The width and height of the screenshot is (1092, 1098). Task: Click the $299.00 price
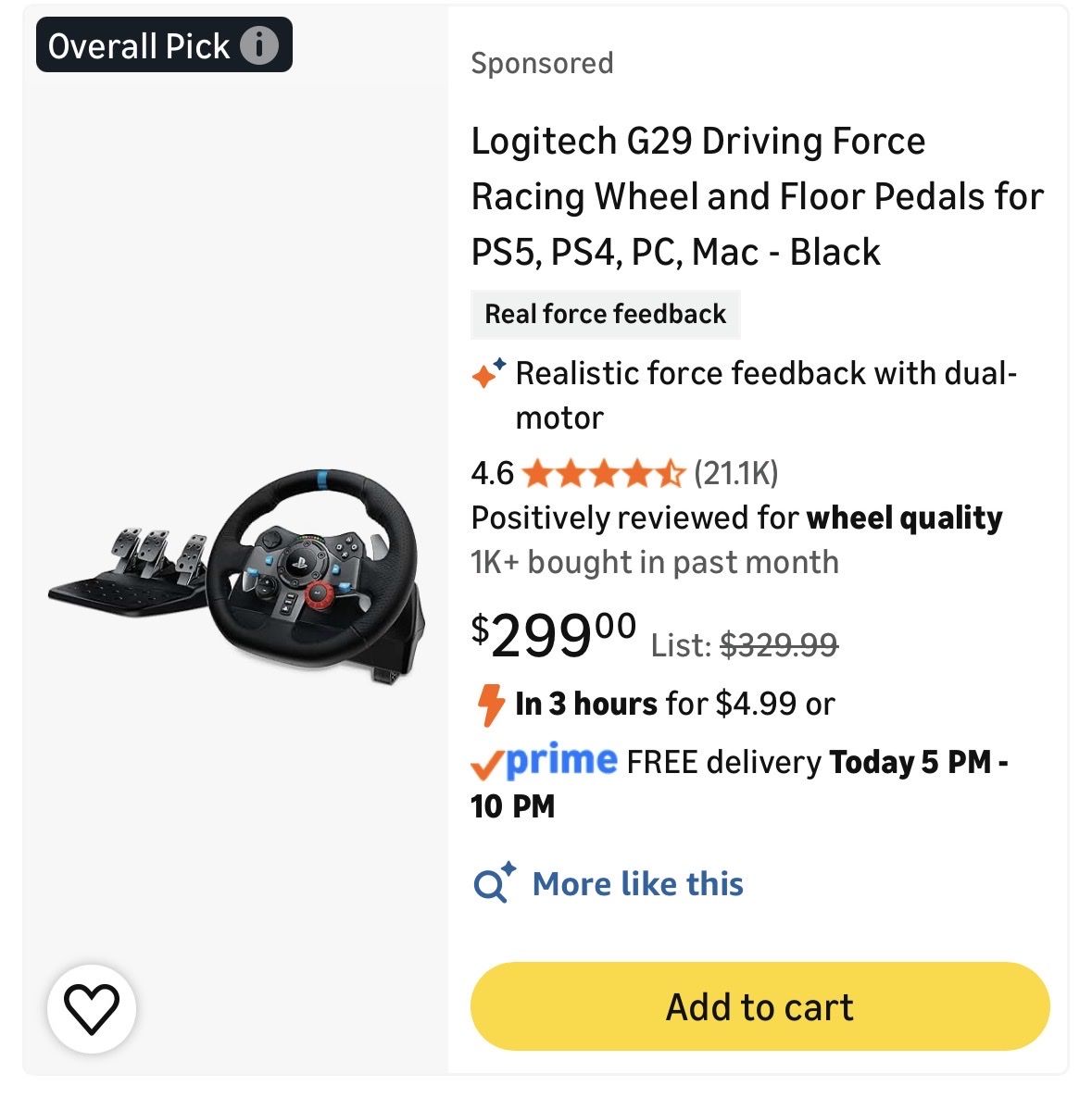point(553,636)
